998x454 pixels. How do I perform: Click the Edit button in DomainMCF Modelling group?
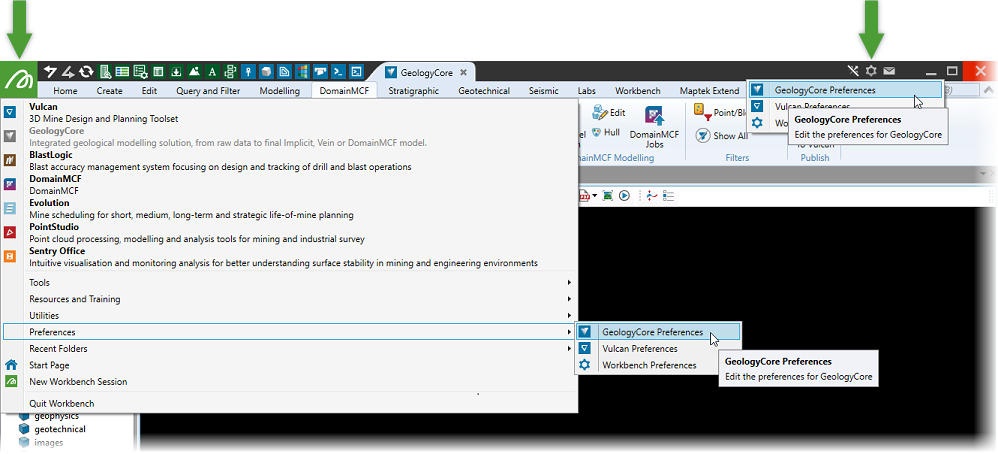click(x=609, y=113)
